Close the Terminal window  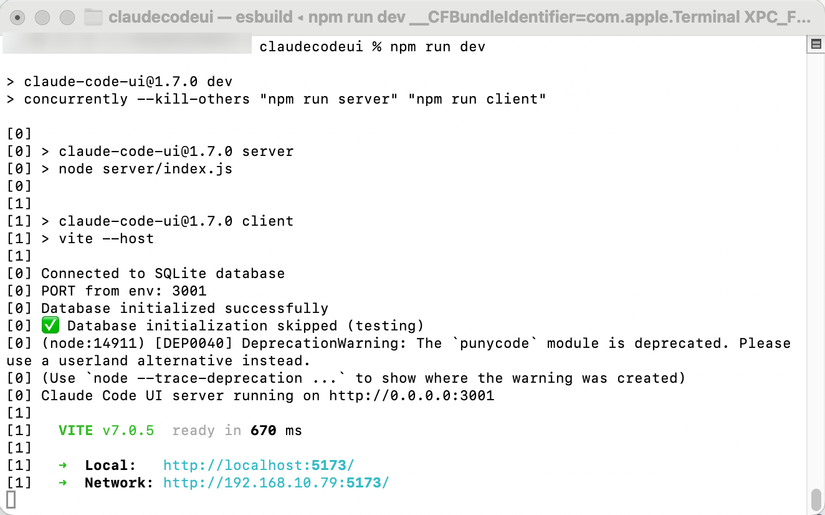(x=17, y=17)
